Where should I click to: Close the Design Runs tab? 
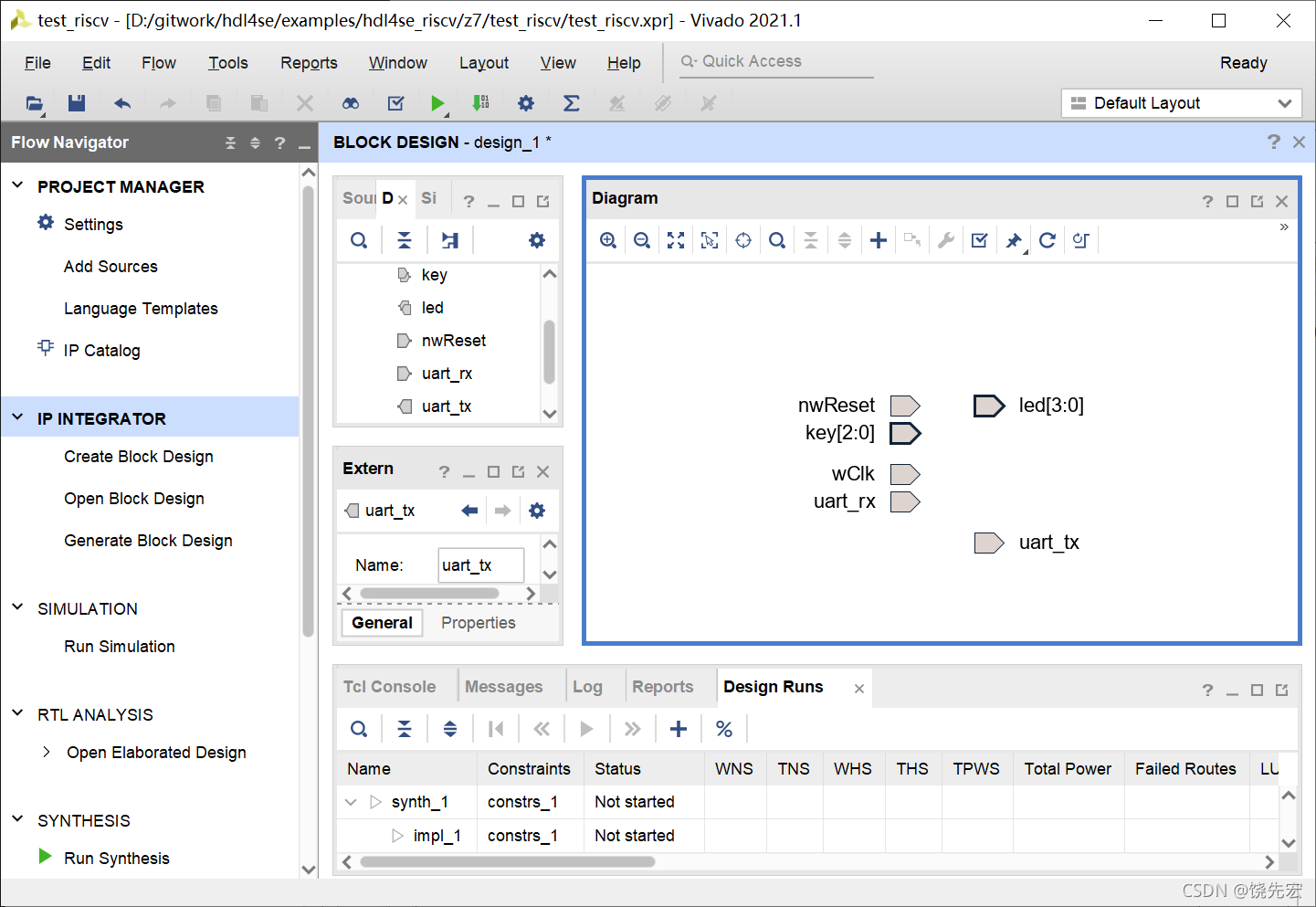coord(859,689)
